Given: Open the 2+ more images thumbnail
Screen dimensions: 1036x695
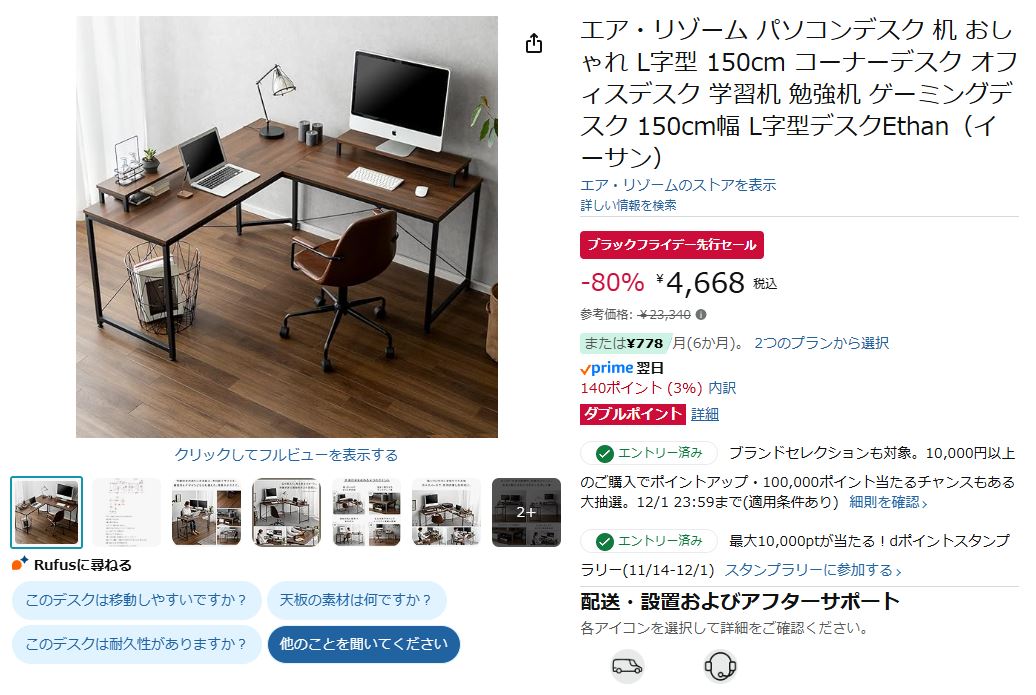Looking at the screenshot, I should [x=526, y=512].
